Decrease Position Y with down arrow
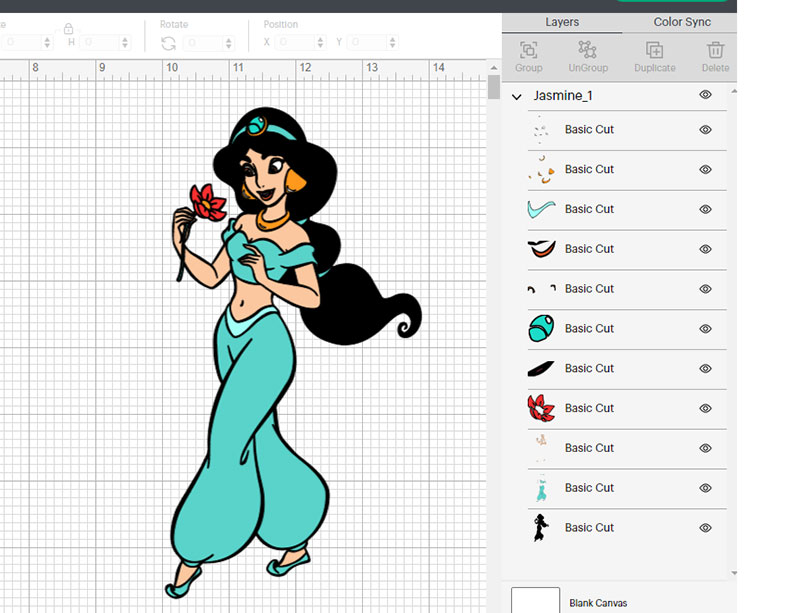Viewport: 800px width, 613px height. [x=392, y=46]
